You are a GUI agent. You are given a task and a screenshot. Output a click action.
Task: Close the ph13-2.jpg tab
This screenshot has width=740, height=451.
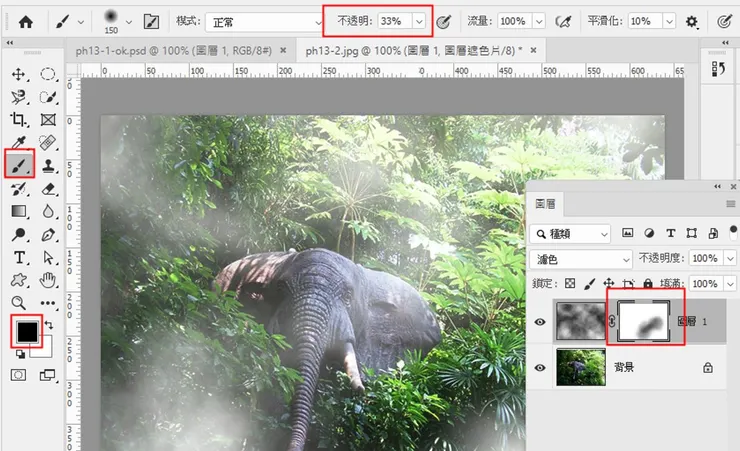tap(533, 50)
